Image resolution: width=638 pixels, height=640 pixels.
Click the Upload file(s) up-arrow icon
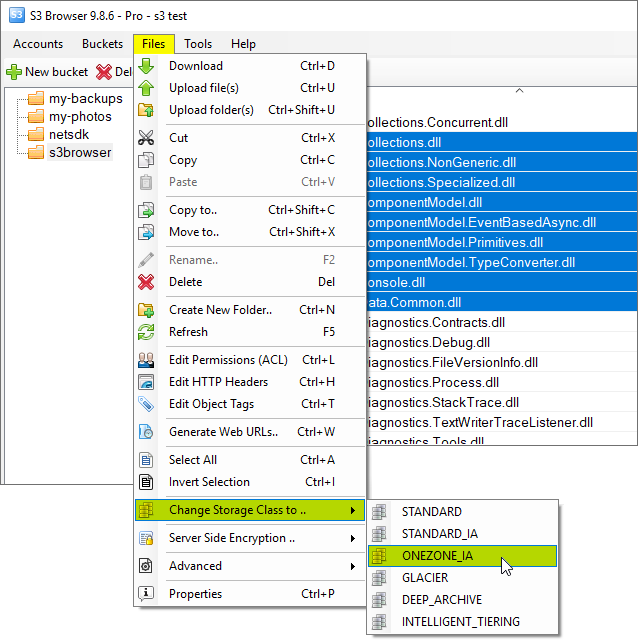coord(146,88)
